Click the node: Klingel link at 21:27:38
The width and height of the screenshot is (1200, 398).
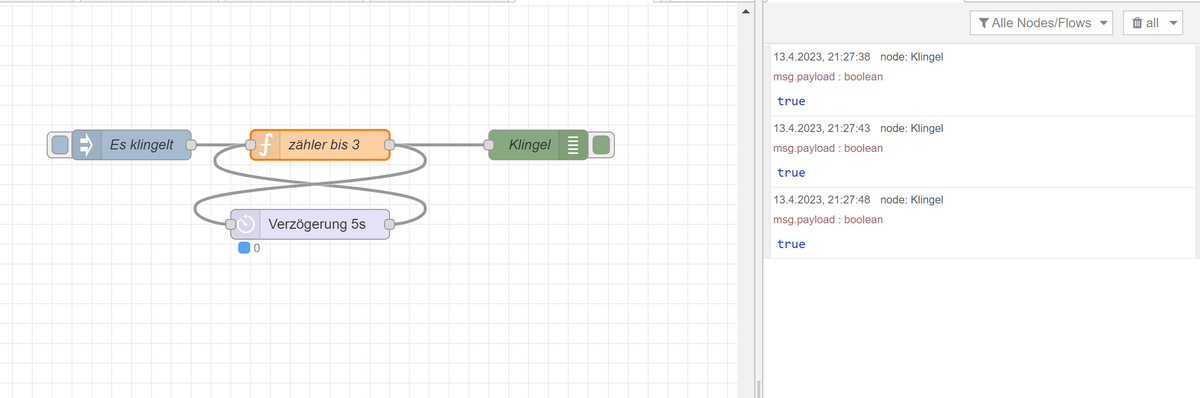(911, 57)
